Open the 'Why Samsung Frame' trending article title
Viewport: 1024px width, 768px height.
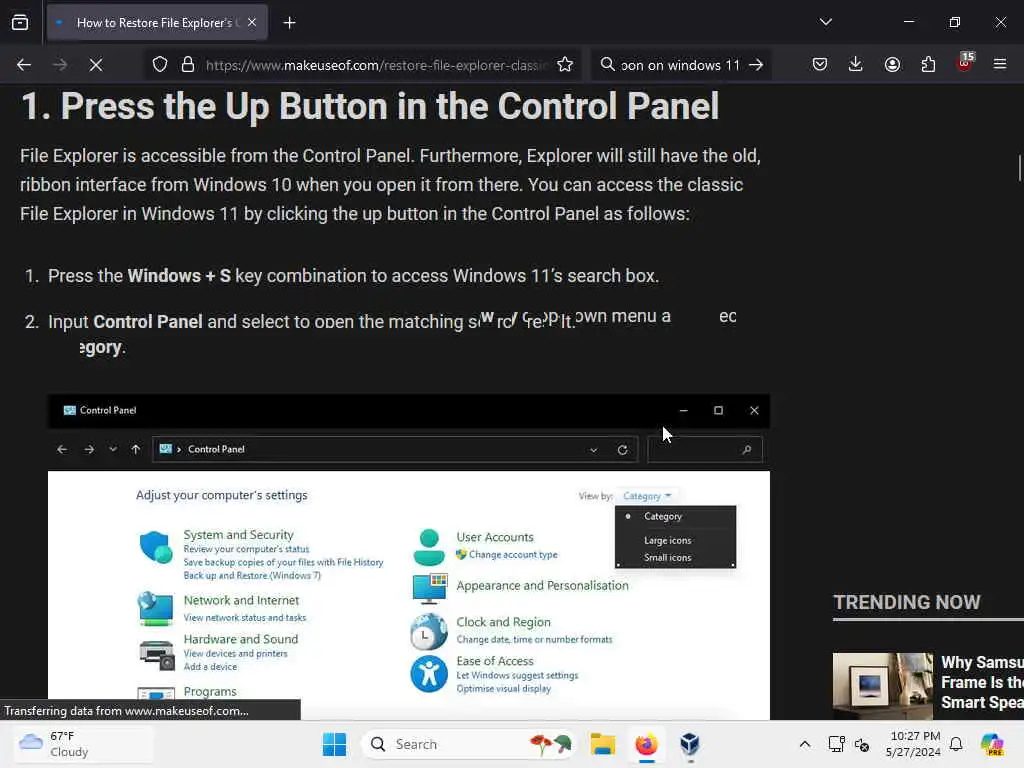click(982, 682)
